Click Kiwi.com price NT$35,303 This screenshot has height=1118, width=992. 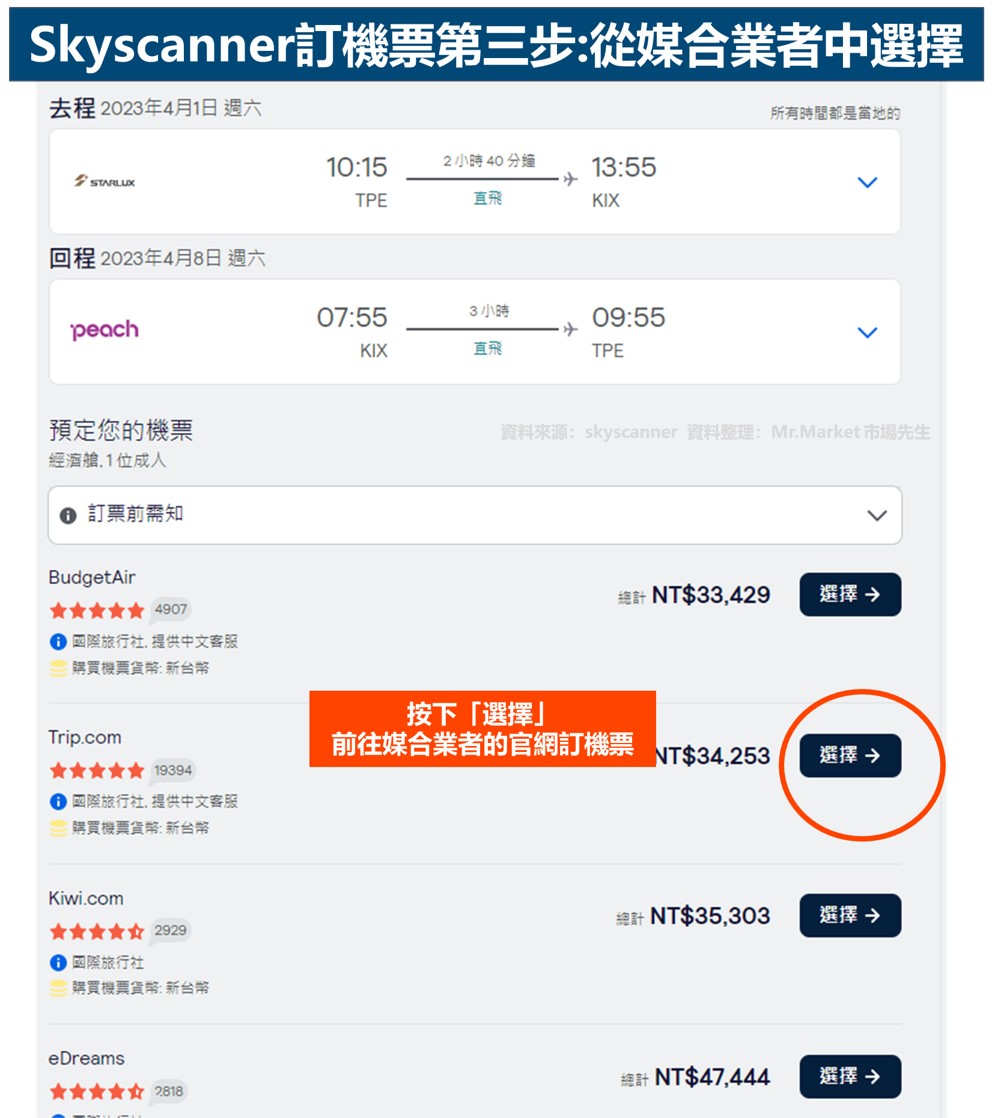tap(710, 916)
